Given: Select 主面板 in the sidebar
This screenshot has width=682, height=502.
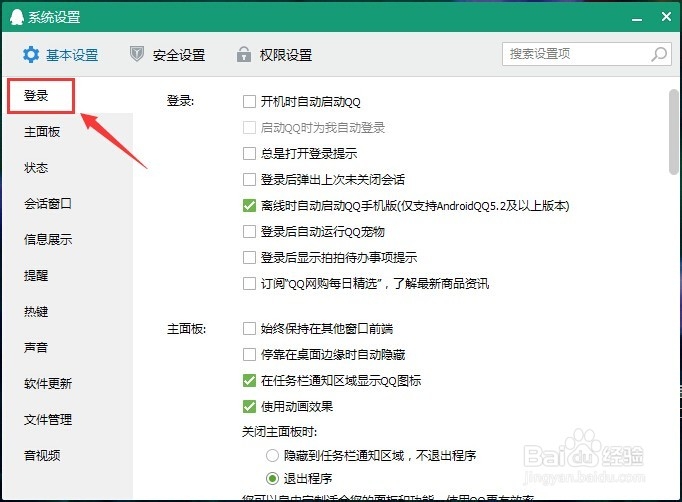Looking at the screenshot, I should 42,132.
